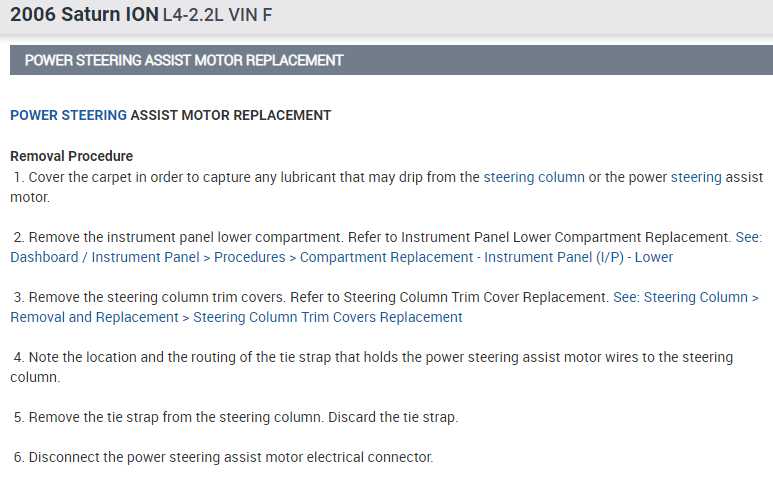773x499 pixels.
Task: Click "Procedures" in the step 2 link path
Action: 248,257
